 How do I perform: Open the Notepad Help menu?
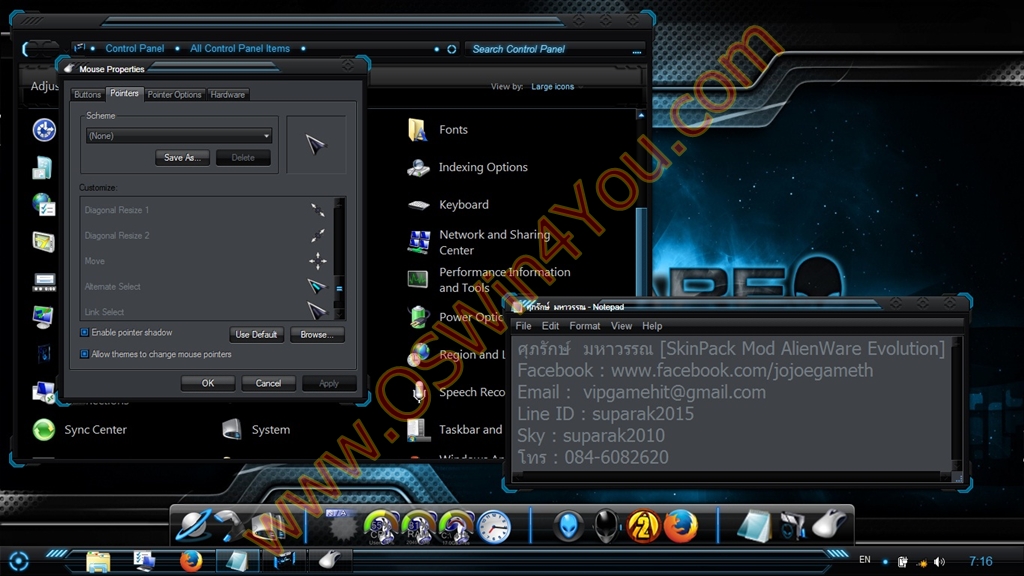(x=652, y=326)
